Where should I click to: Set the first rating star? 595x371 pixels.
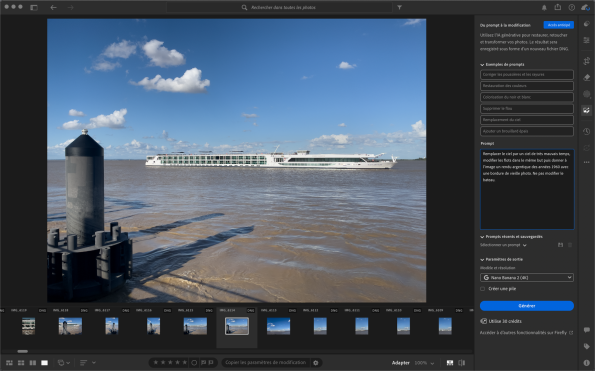coord(155,363)
